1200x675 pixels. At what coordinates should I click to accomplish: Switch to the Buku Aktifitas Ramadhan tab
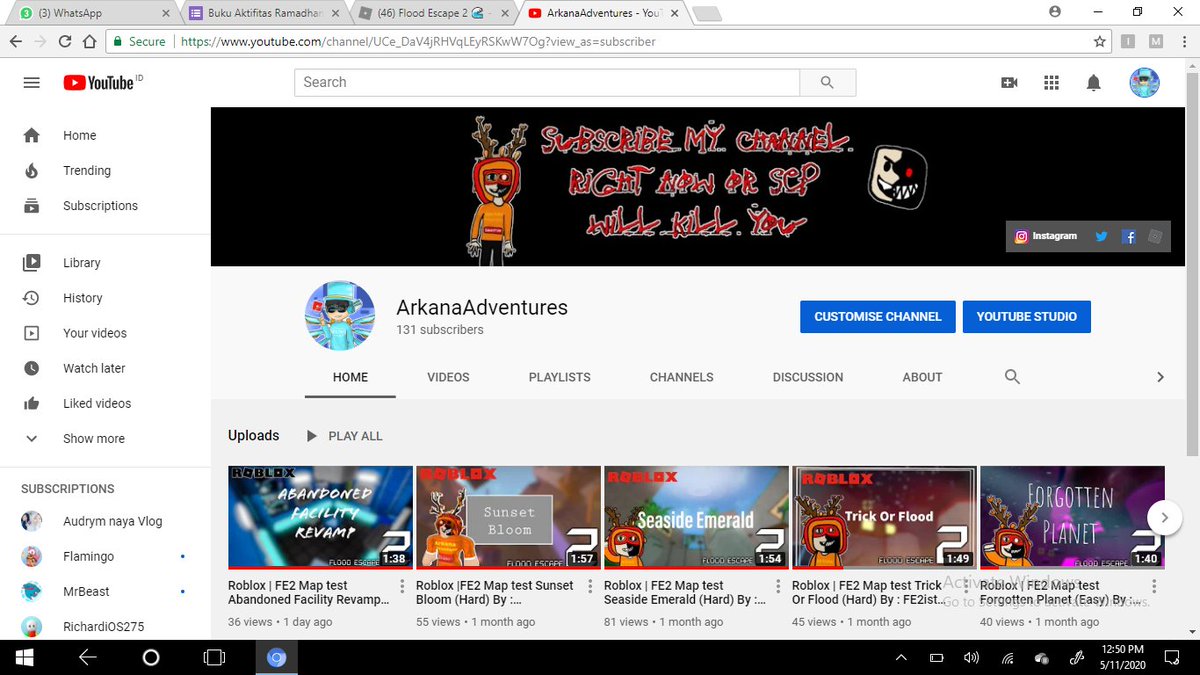point(263,13)
